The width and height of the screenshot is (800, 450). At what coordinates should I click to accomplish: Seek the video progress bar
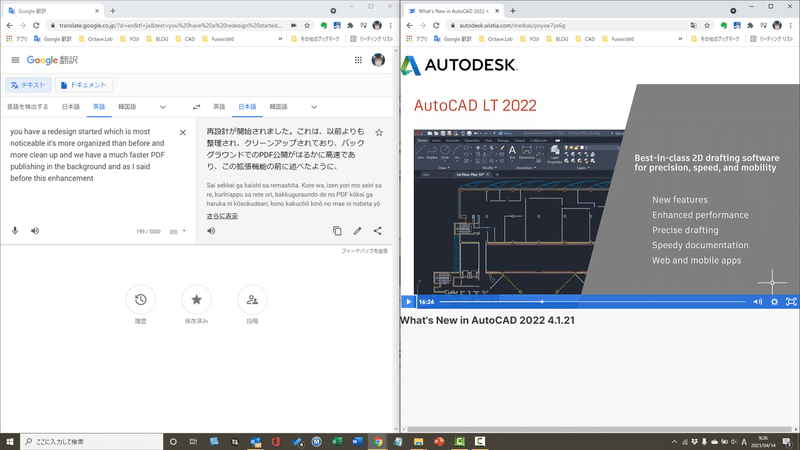[592, 302]
